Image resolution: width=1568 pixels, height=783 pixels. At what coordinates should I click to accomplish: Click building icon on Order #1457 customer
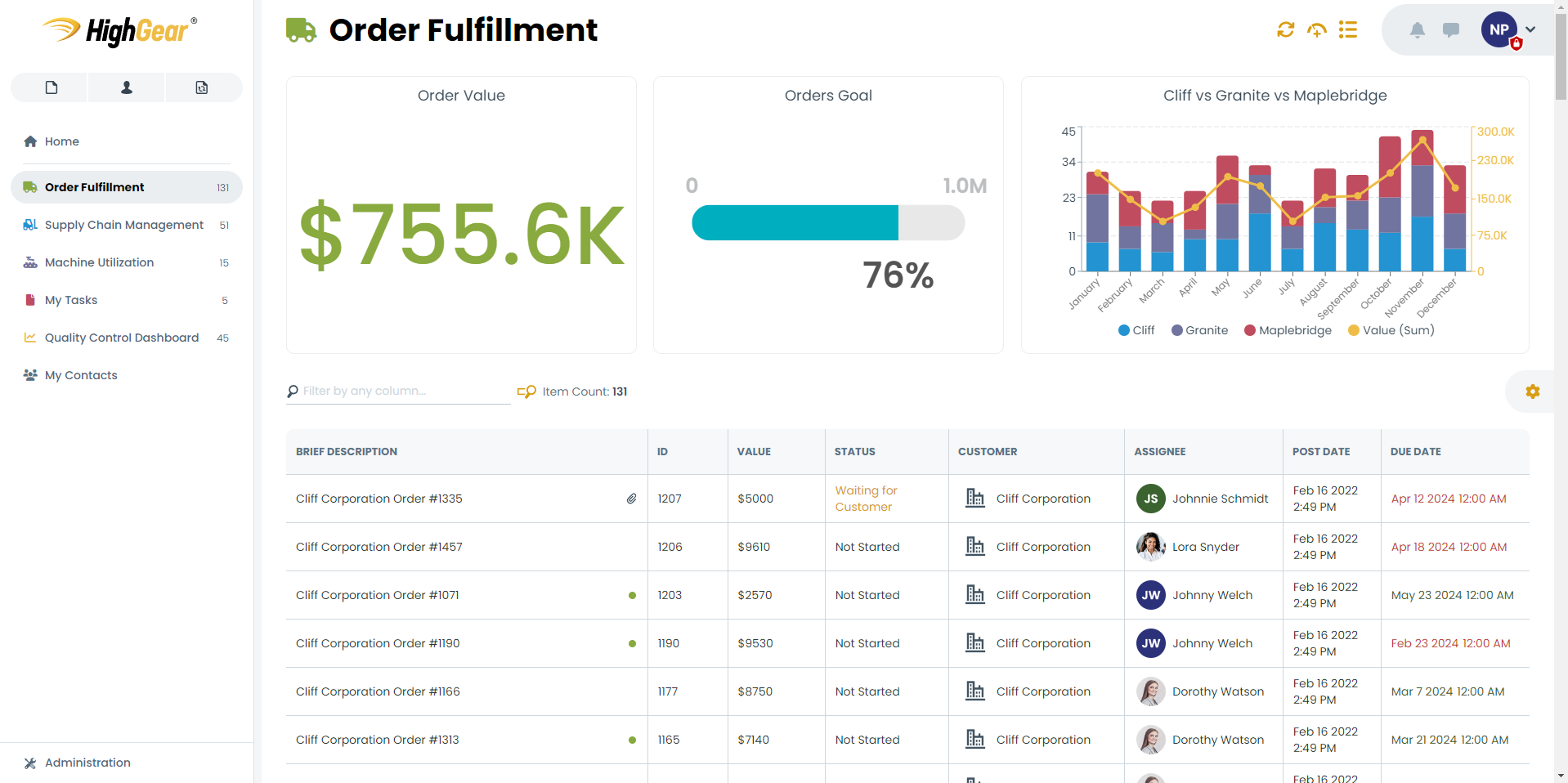click(974, 546)
